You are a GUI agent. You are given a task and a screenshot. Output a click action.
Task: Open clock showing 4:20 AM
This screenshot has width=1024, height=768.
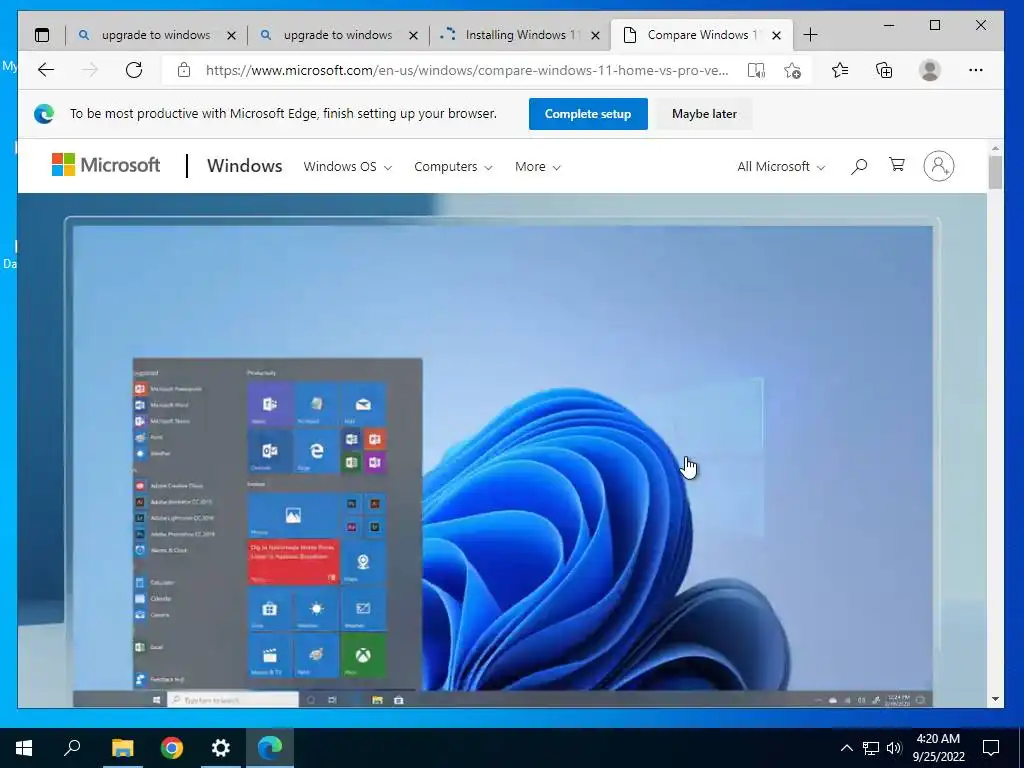pyautogui.click(x=938, y=748)
